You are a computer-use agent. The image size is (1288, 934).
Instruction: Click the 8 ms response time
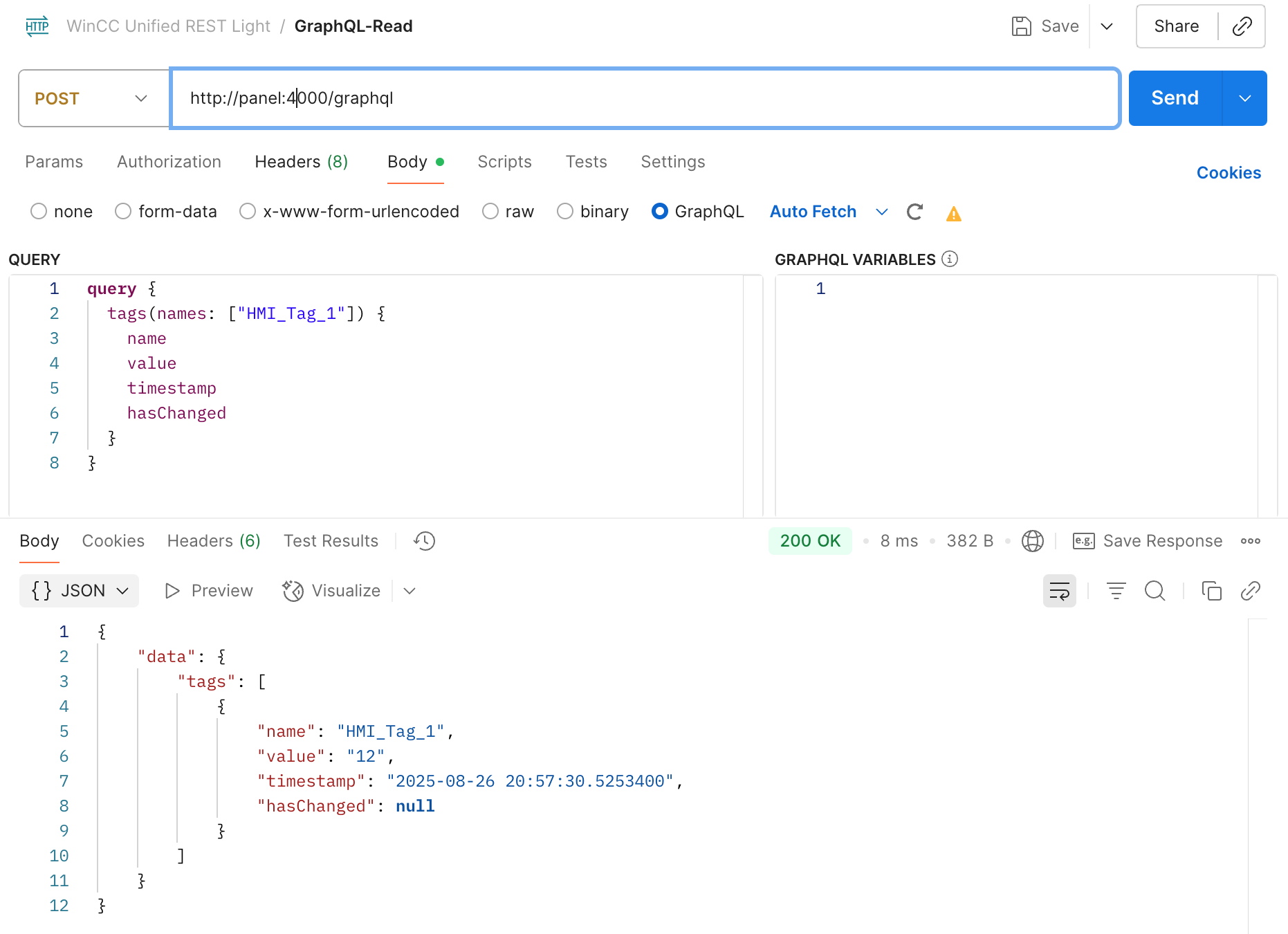899,541
